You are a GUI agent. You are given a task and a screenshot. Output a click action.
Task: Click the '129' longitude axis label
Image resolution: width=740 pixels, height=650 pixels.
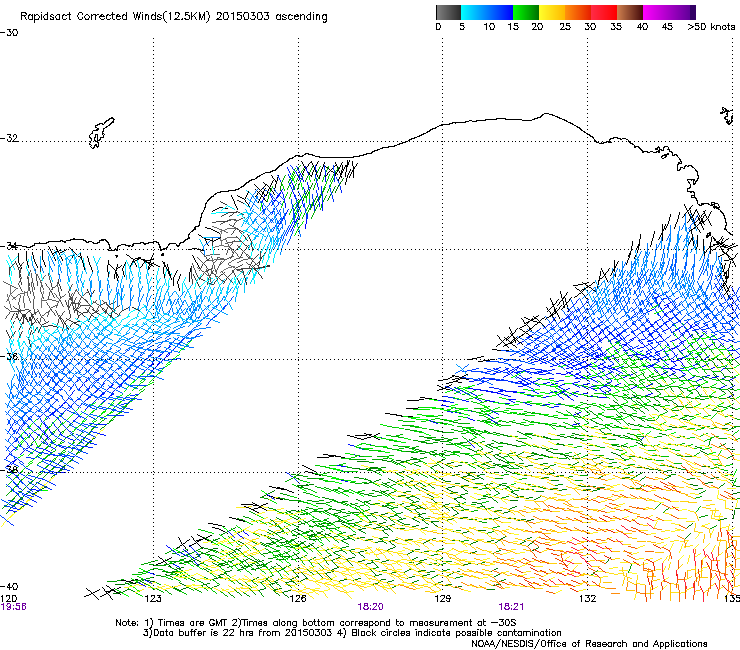442,599
